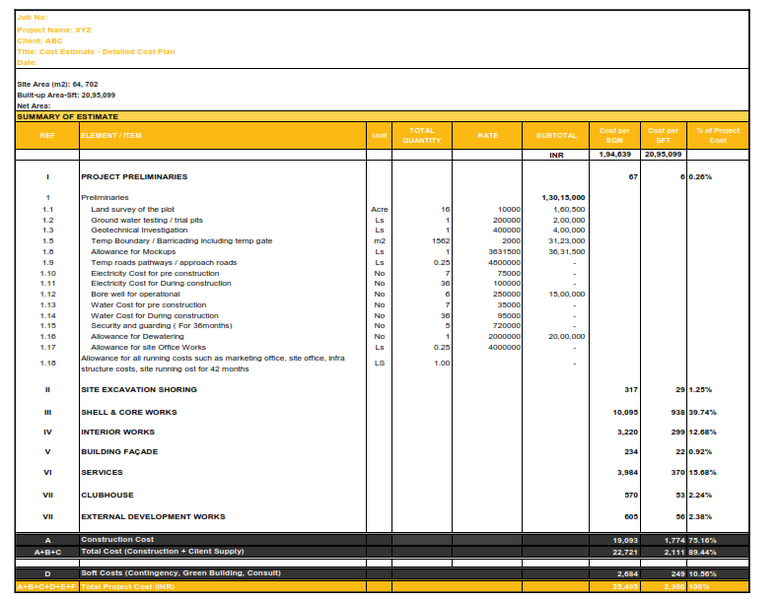
Task: Select the 'Project Name: XYZ' header line
Action: point(54,30)
